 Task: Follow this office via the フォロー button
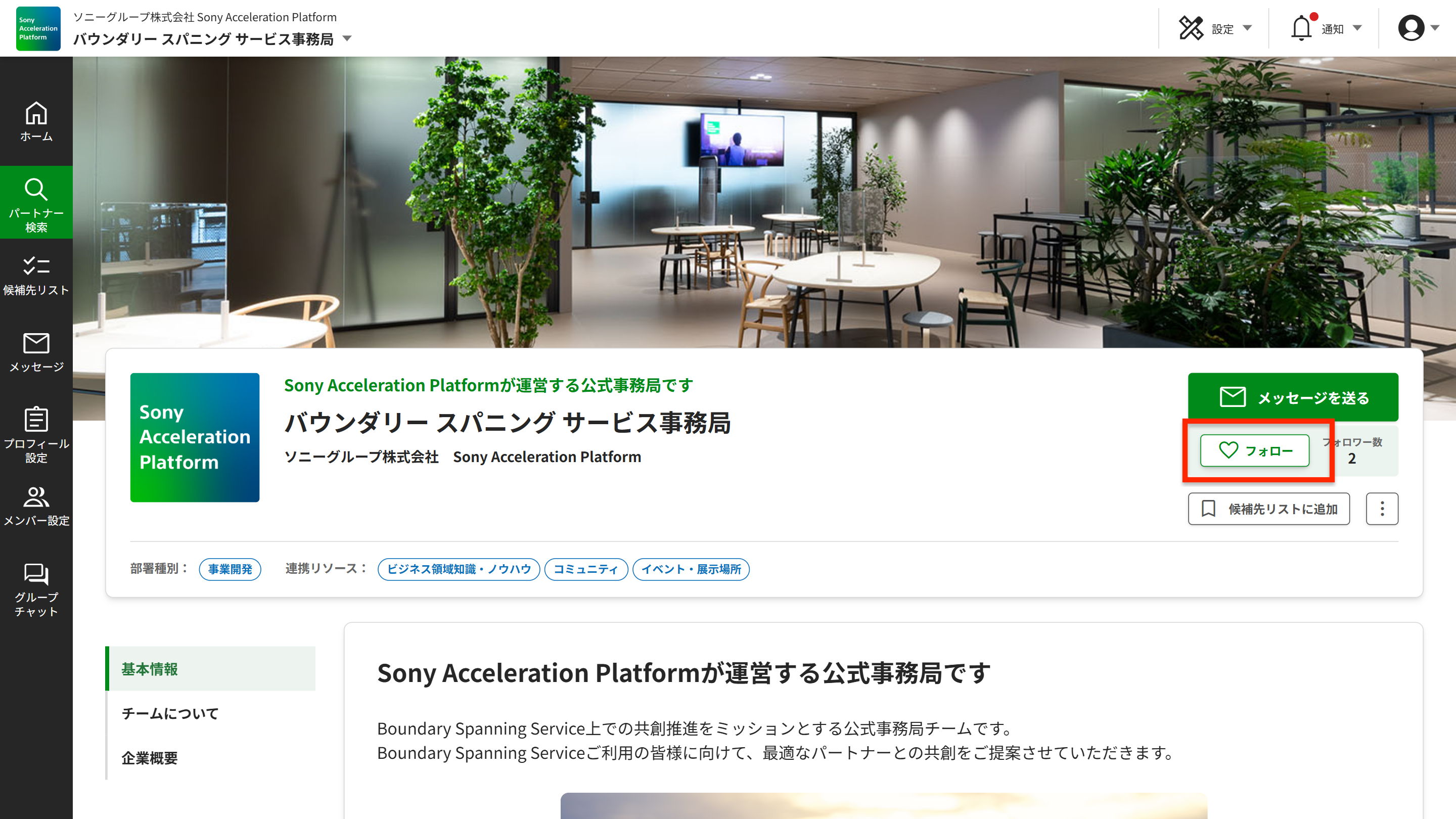pyautogui.click(x=1255, y=450)
